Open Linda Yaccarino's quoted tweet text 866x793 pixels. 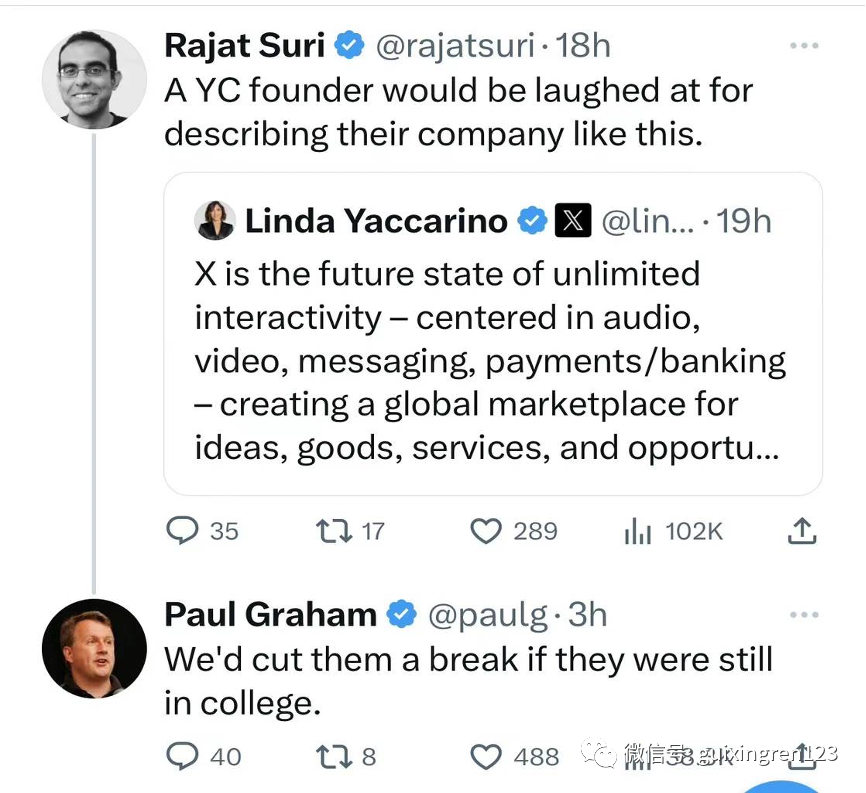tap(490, 361)
